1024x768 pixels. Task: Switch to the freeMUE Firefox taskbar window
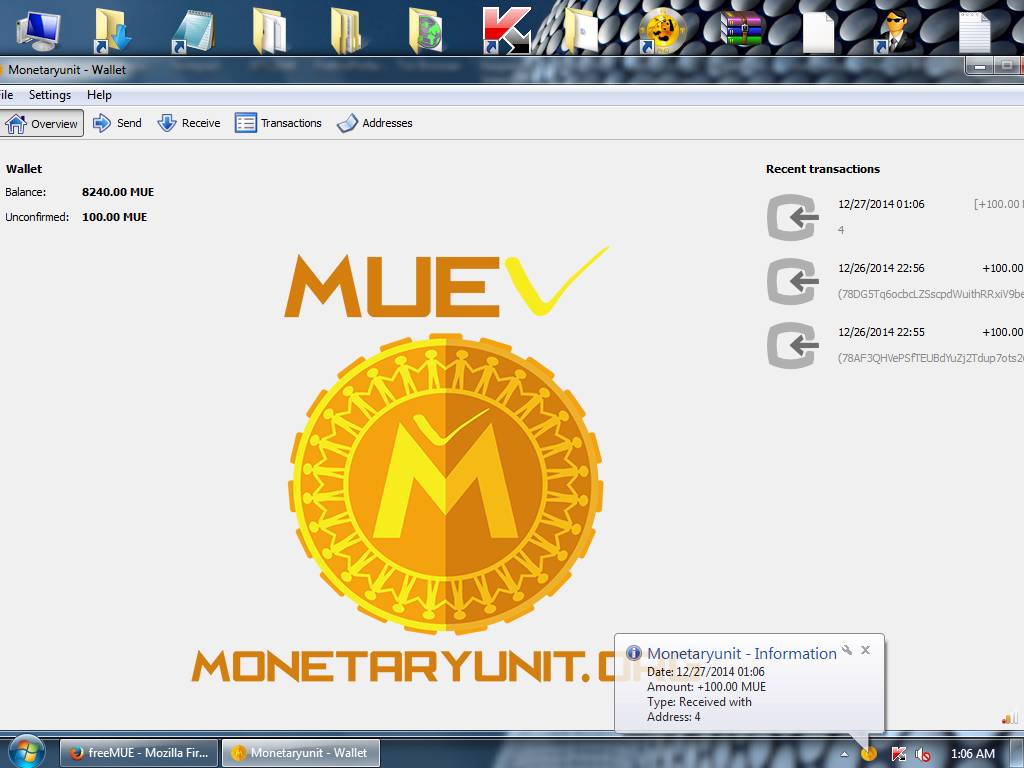(x=138, y=752)
